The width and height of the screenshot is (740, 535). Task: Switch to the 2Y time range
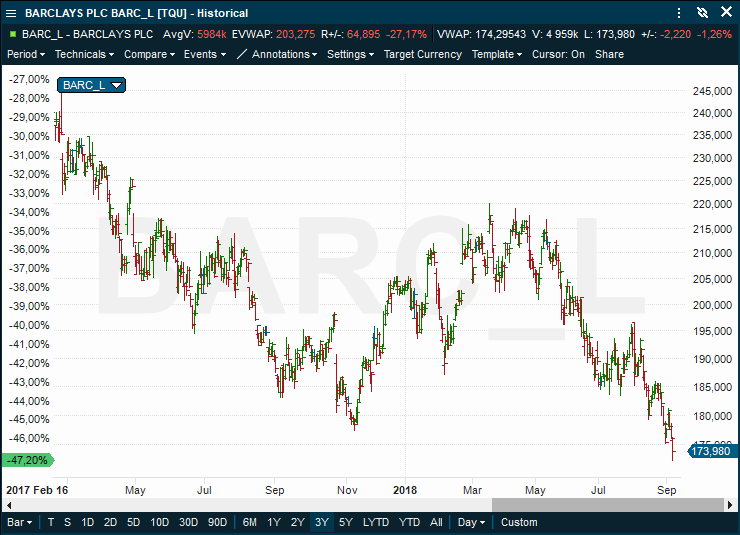coord(297,522)
